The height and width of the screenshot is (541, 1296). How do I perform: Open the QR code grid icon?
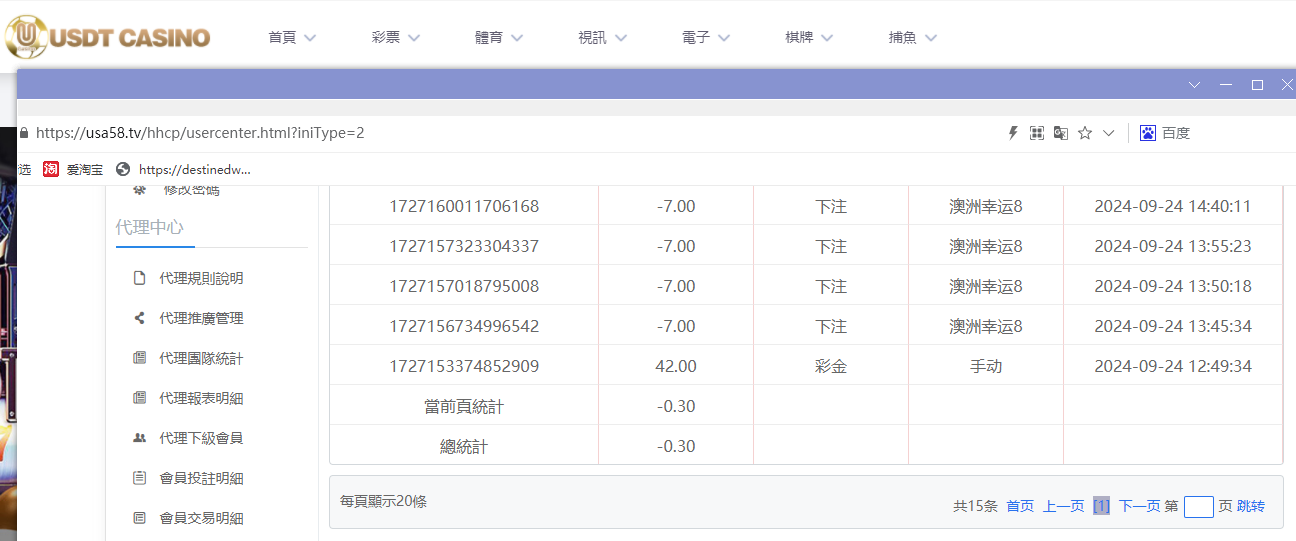(1037, 133)
